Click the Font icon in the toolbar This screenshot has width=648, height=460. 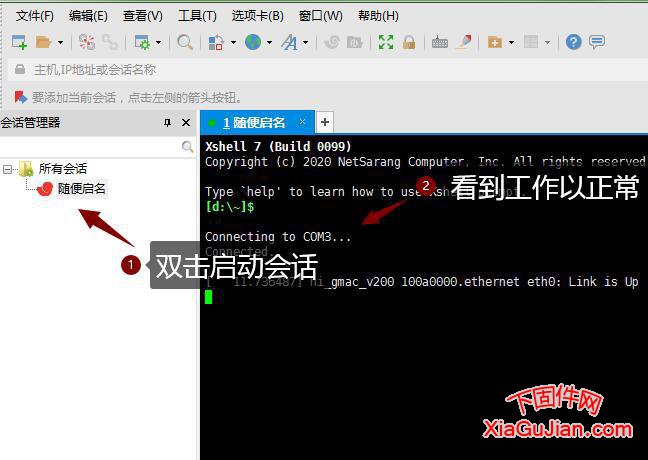(x=289, y=42)
